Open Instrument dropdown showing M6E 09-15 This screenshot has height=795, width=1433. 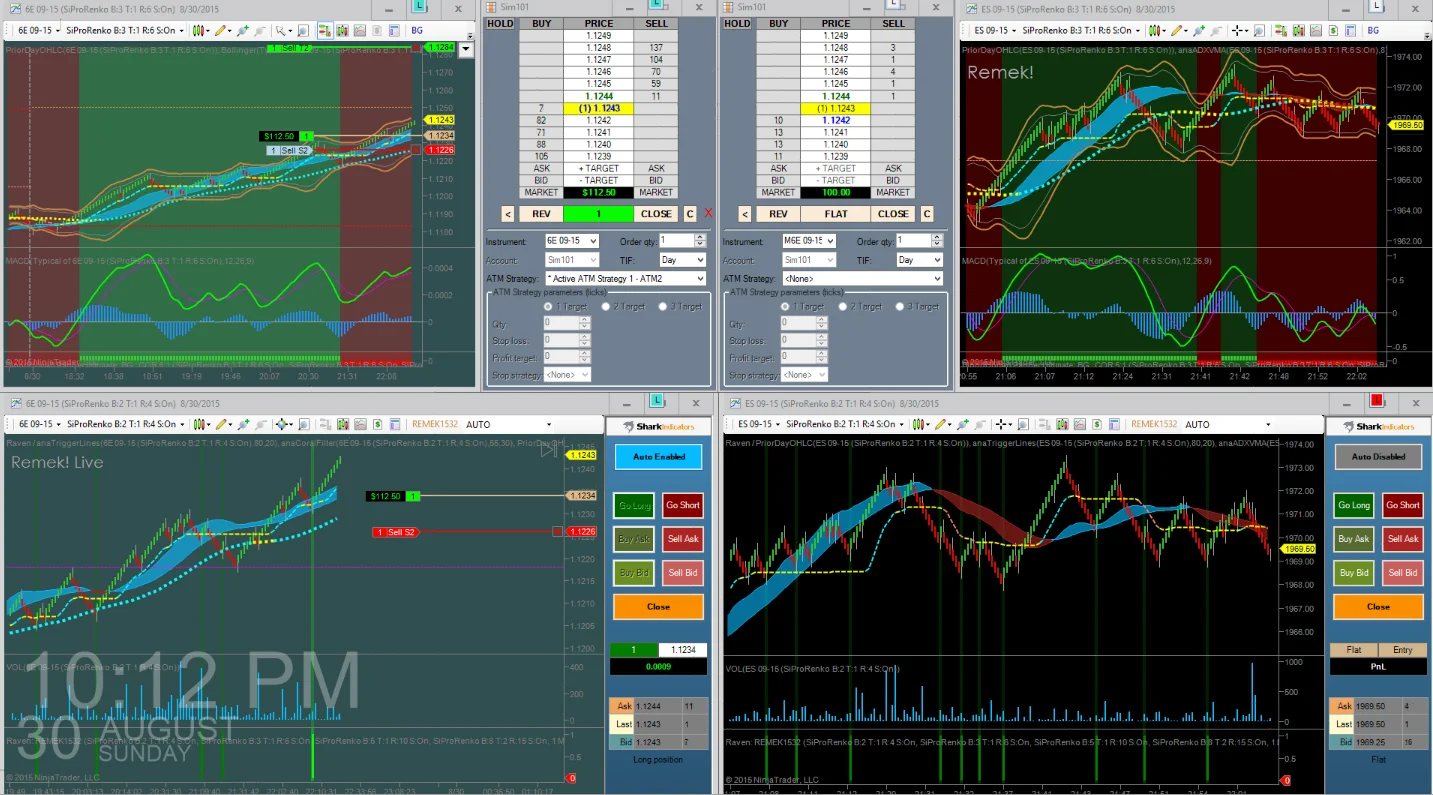(x=809, y=241)
